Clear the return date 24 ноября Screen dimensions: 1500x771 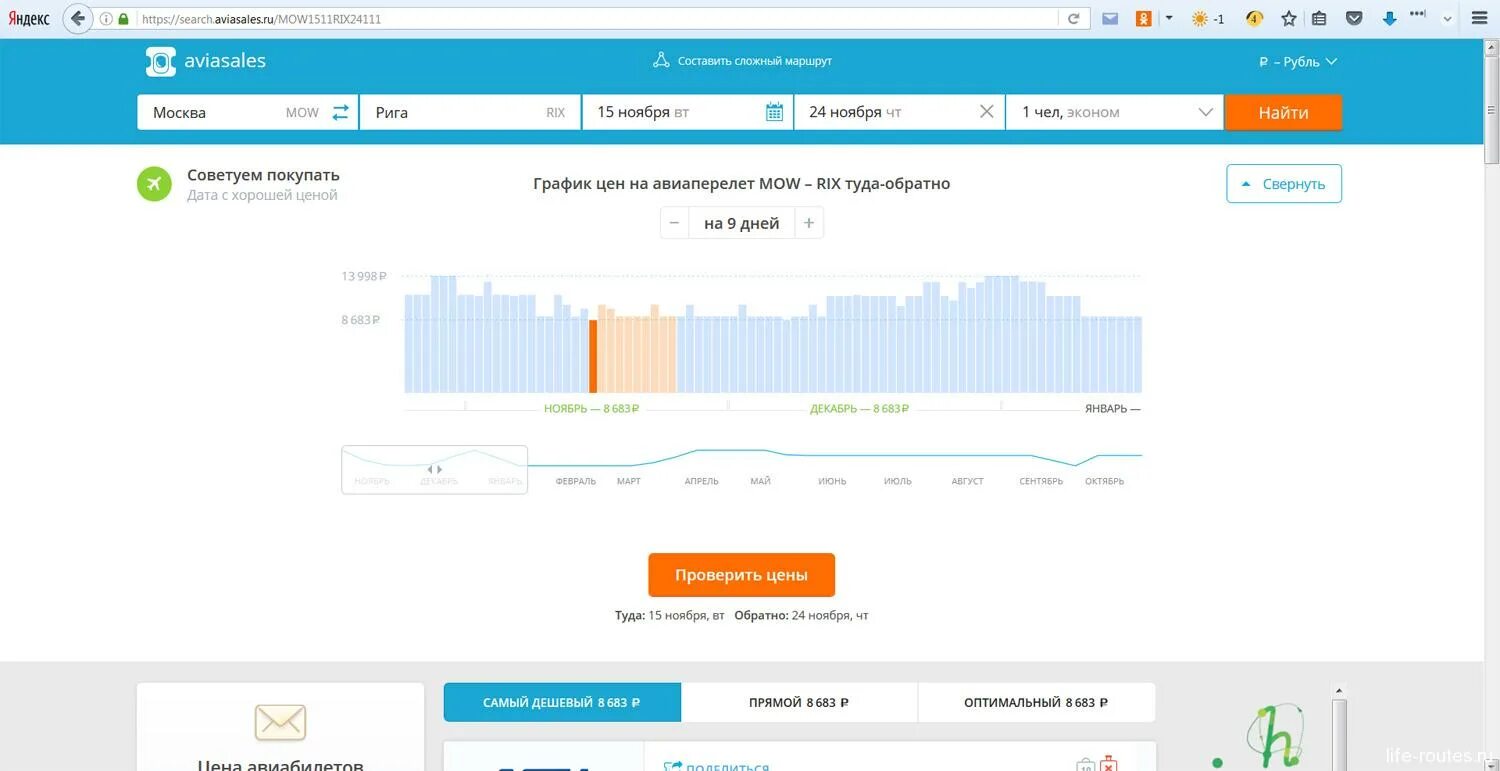[x=986, y=112]
